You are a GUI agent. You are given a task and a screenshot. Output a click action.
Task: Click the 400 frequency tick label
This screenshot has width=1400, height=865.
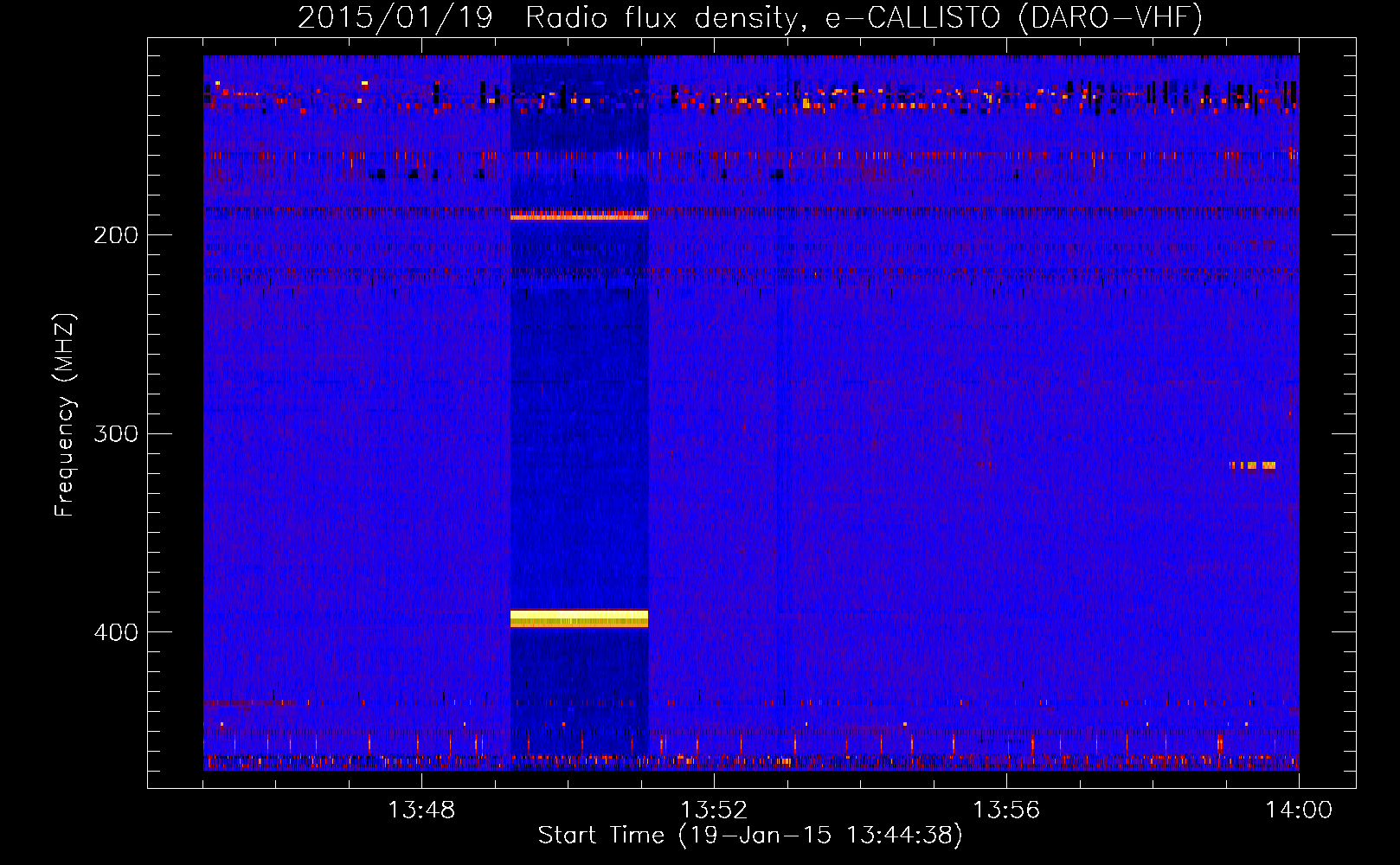point(116,632)
